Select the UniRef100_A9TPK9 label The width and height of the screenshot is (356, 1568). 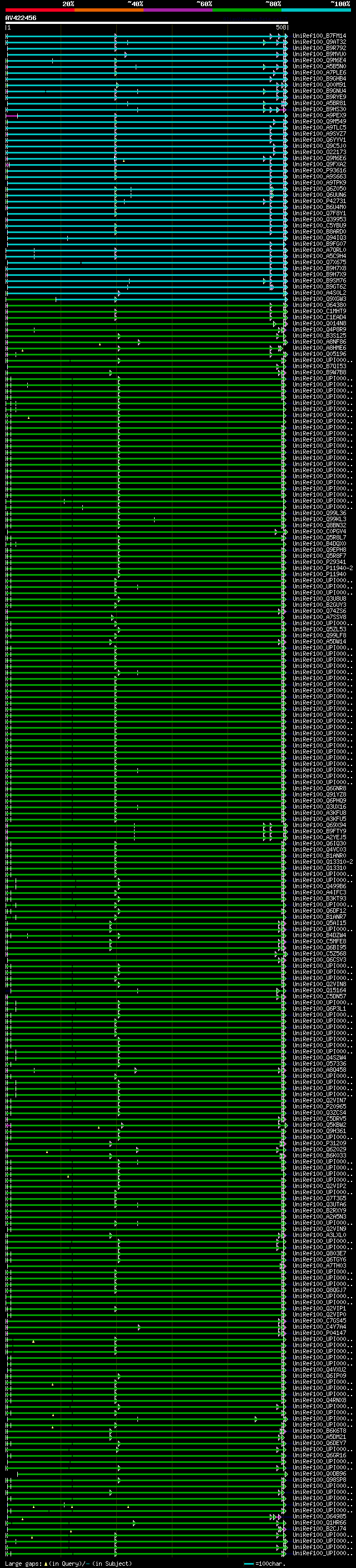319,182
